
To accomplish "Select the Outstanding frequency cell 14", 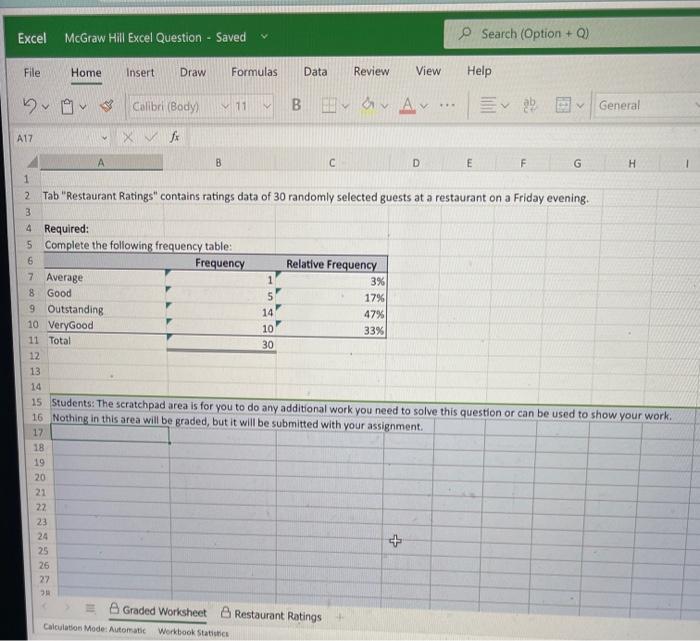I will coord(221,312).
